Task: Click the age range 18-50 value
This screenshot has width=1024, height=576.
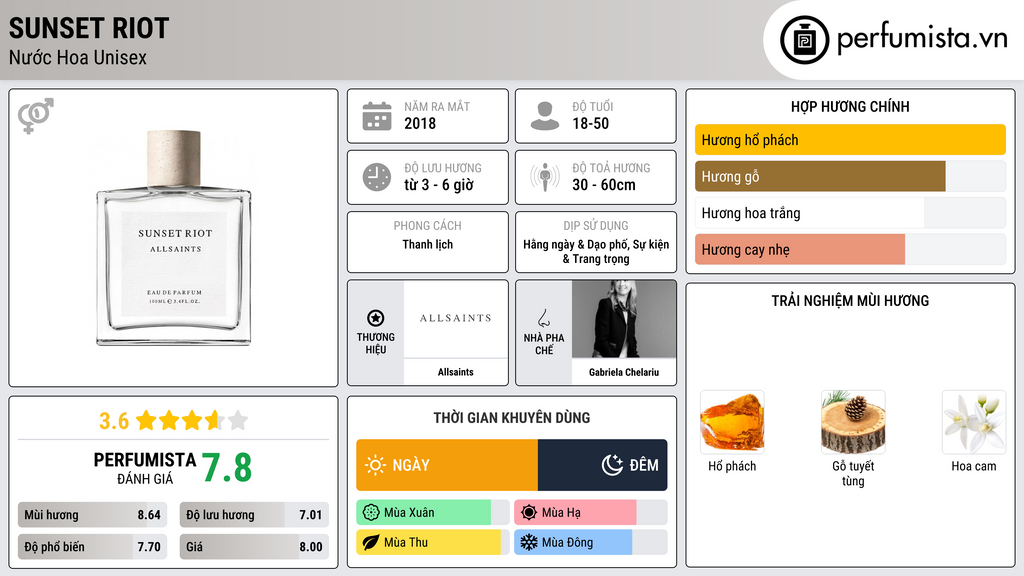Action: [x=590, y=123]
